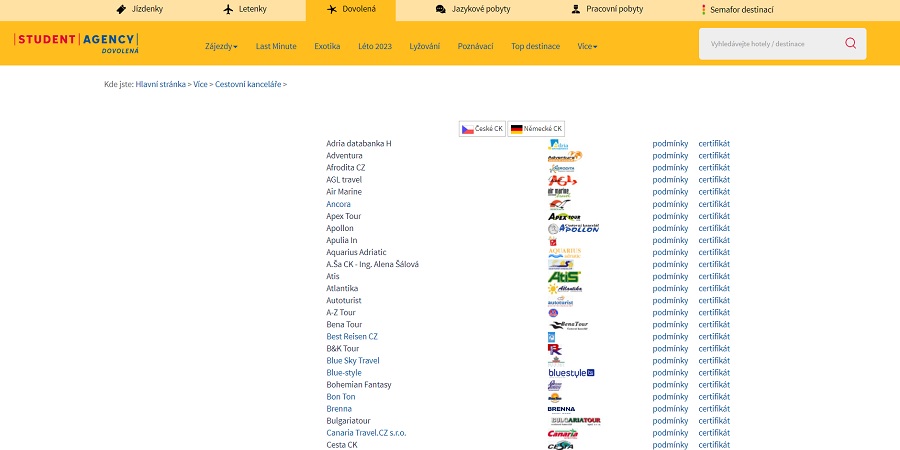Expand the Zájezdy dropdown menu
This screenshot has height=450, width=900.
[221, 46]
